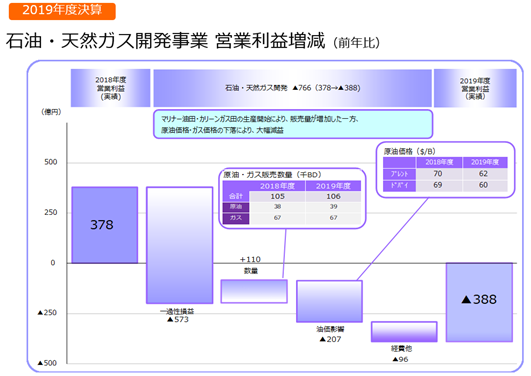Select the 原油 row label cell

click(x=236, y=207)
